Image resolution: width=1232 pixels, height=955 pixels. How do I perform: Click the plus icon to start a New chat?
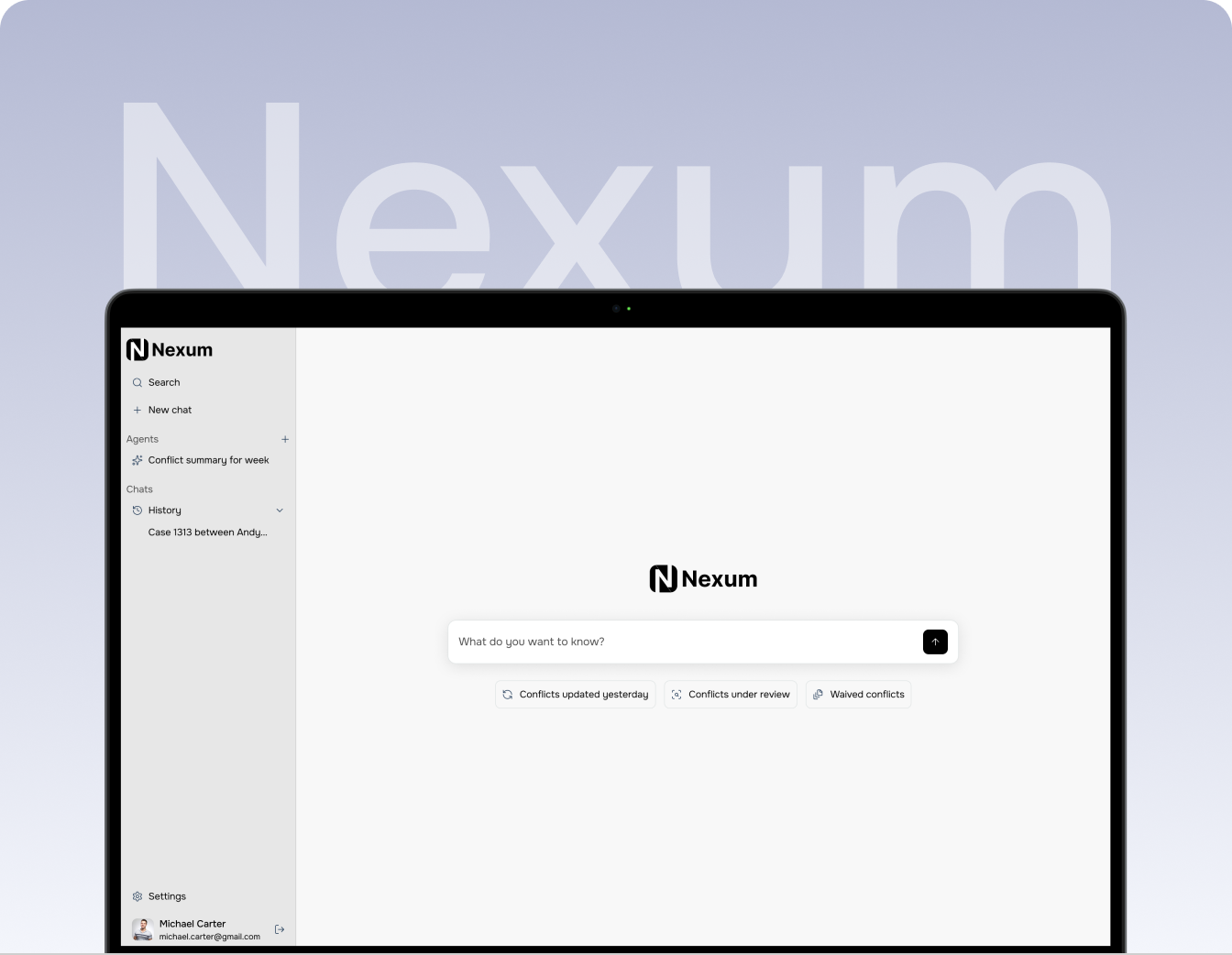tap(137, 410)
